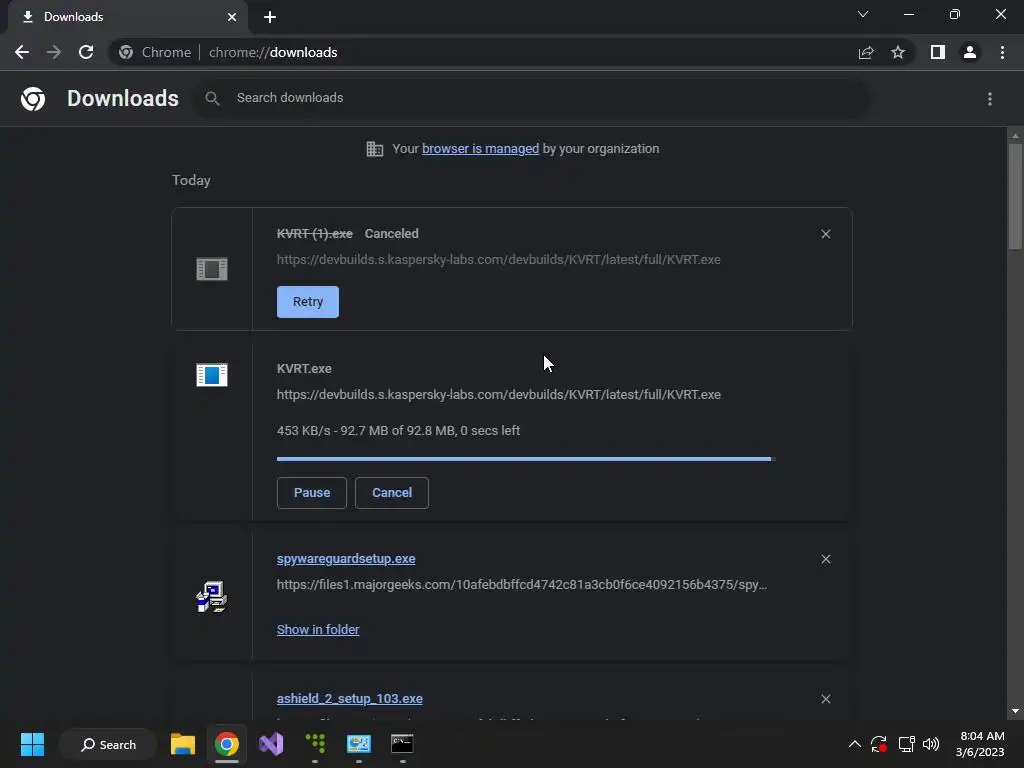
Task: Open the tab search chevron
Action: pyautogui.click(x=863, y=14)
